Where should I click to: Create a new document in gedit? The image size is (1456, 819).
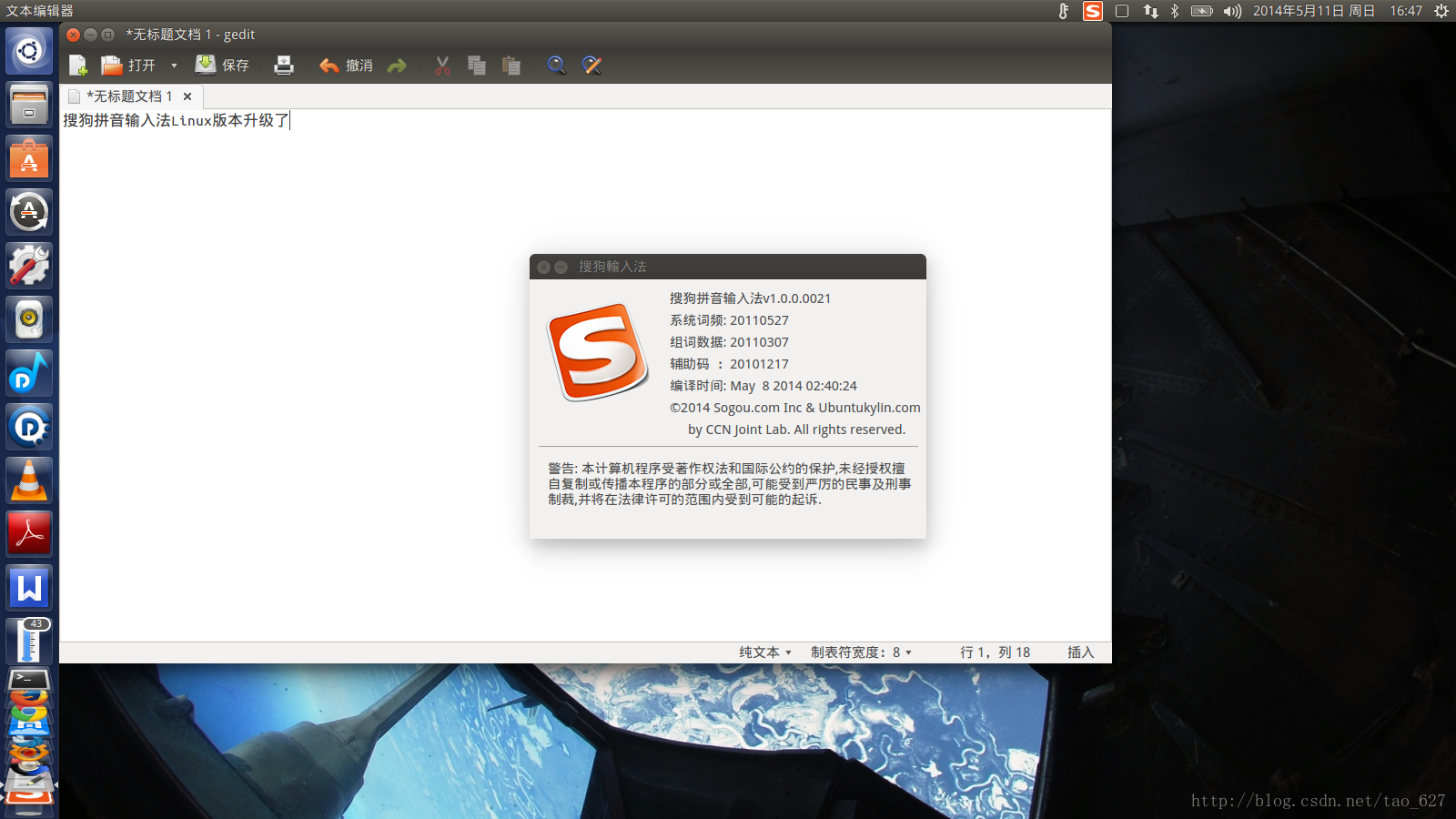tap(78, 66)
